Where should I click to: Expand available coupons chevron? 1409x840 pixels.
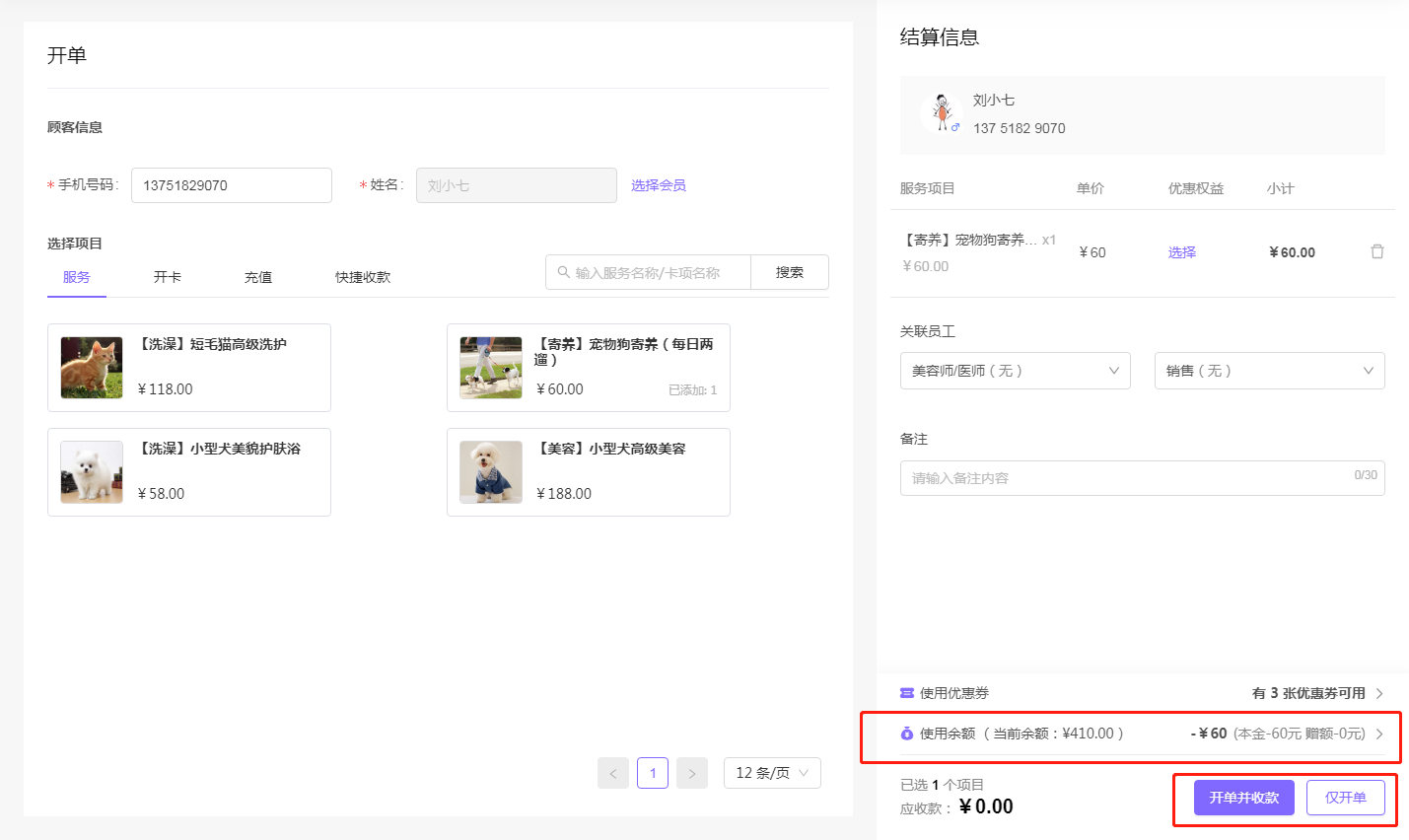pyautogui.click(x=1379, y=693)
